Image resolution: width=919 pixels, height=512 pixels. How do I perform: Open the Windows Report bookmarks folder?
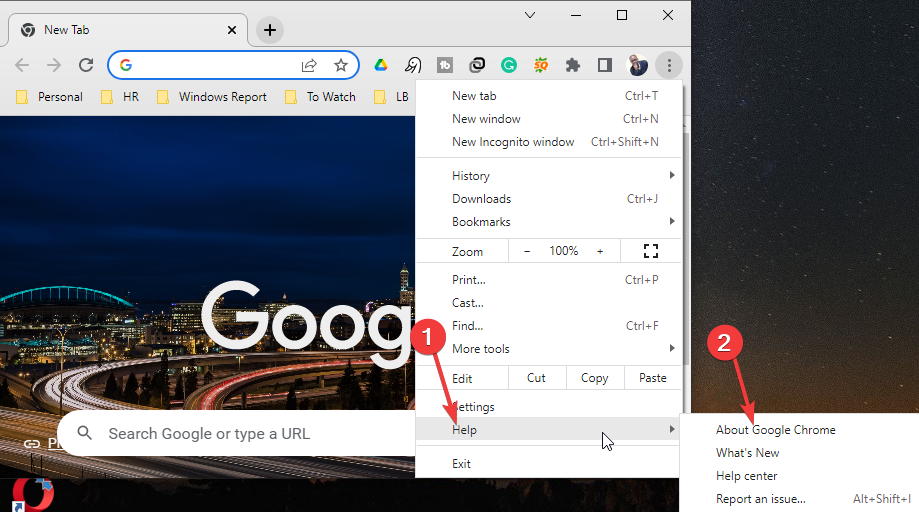(212, 97)
